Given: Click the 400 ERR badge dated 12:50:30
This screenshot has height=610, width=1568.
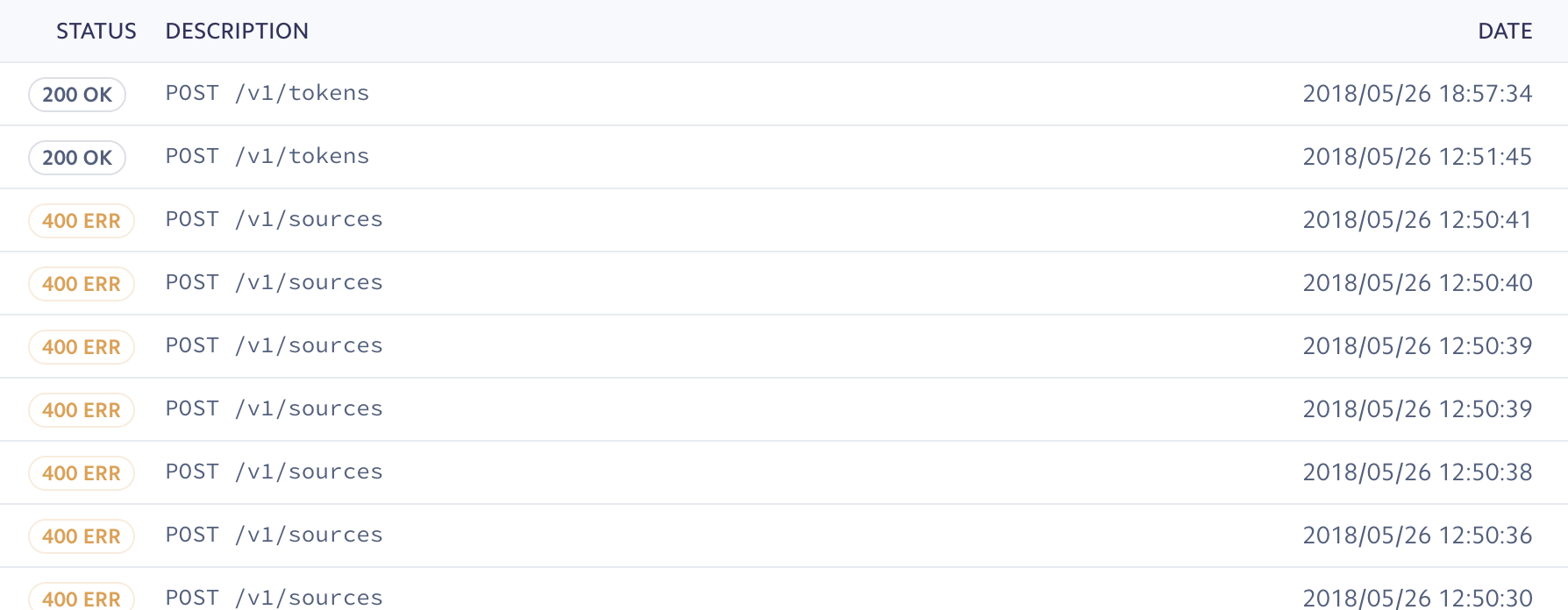Looking at the screenshot, I should click(x=82, y=597).
